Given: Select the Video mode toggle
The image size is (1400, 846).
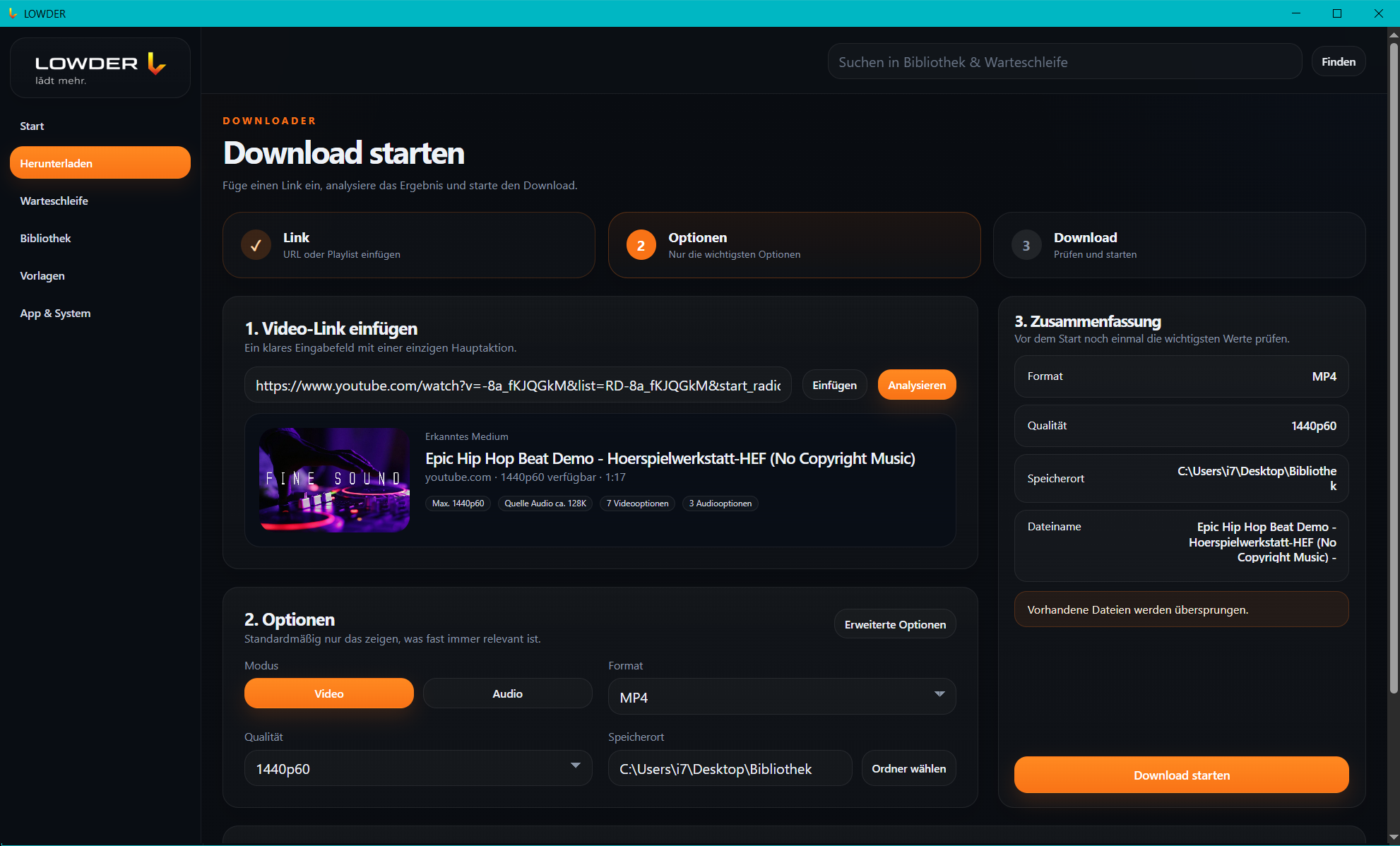Looking at the screenshot, I should click(x=329, y=693).
